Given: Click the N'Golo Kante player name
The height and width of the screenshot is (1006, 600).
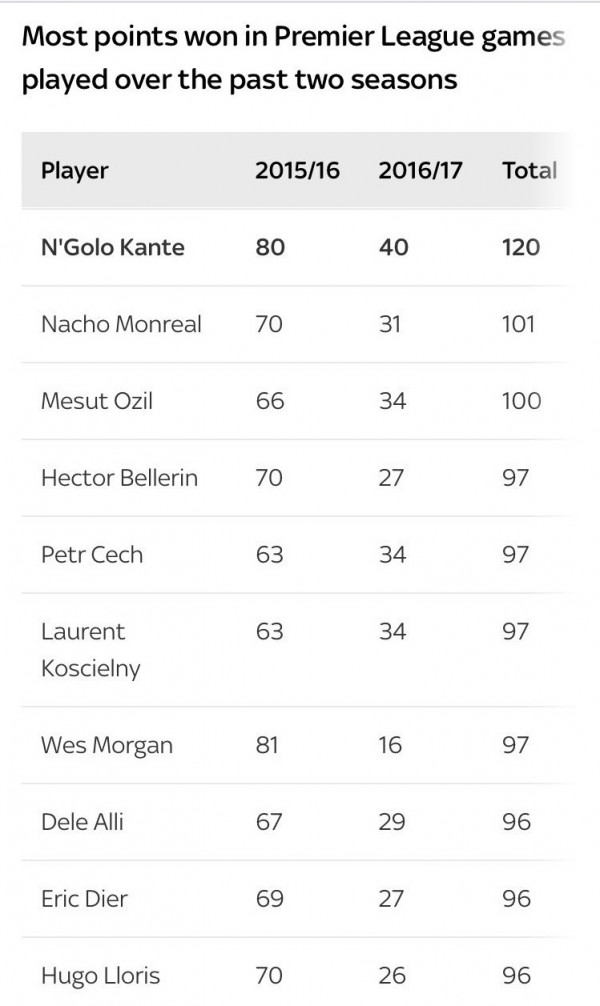Looking at the screenshot, I should click(x=113, y=247).
